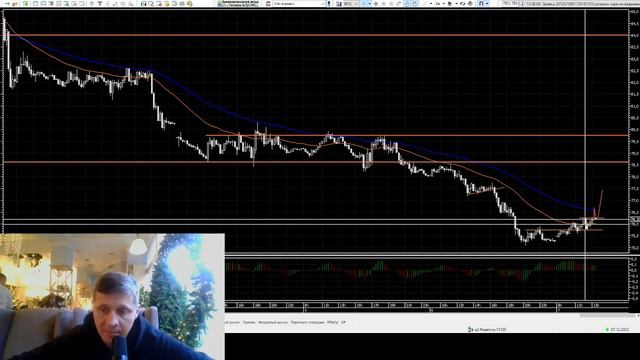The image size is (640, 360).
Task: Click the undo curved-arrow toolbar icon
Action: [463, 4]
